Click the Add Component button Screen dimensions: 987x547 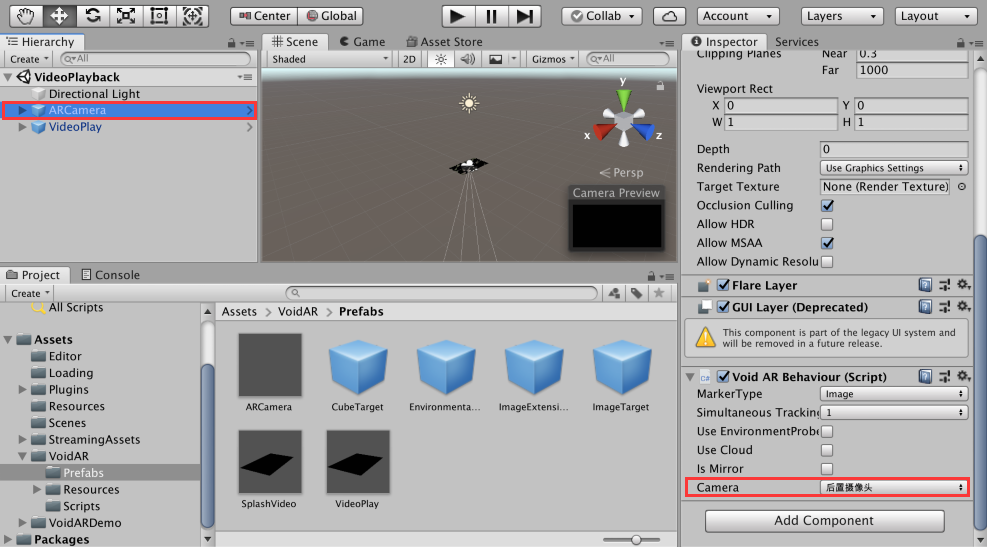(x=824, y=521)
